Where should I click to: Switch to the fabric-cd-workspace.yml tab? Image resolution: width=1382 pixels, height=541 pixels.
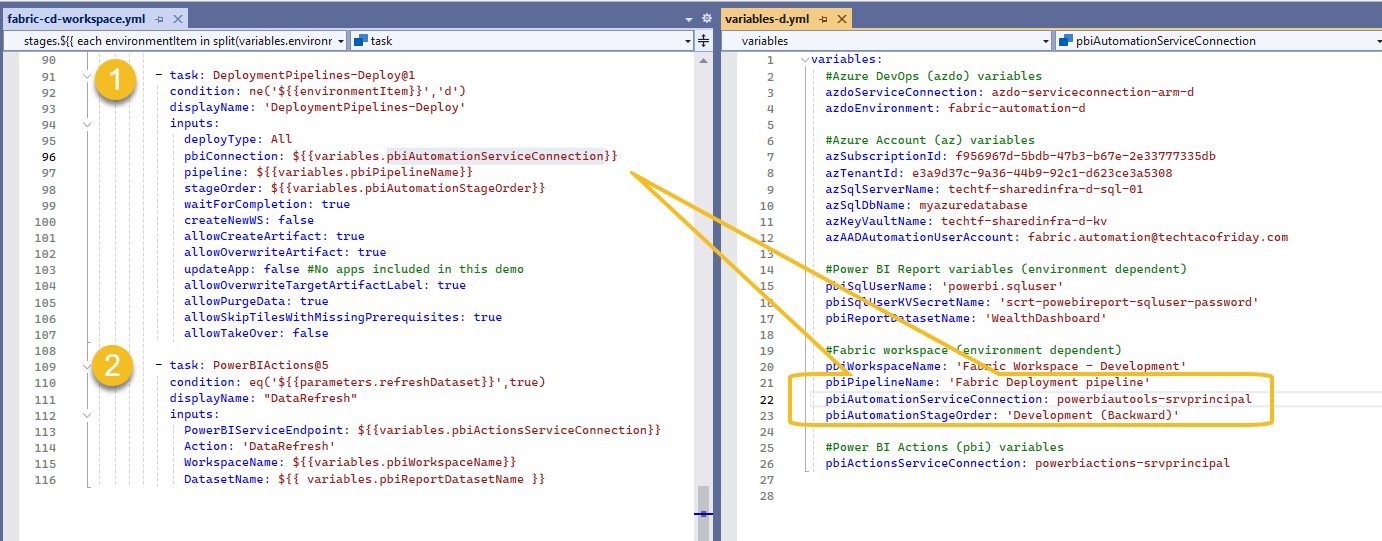pyautogui.click(x=75, y=19)
